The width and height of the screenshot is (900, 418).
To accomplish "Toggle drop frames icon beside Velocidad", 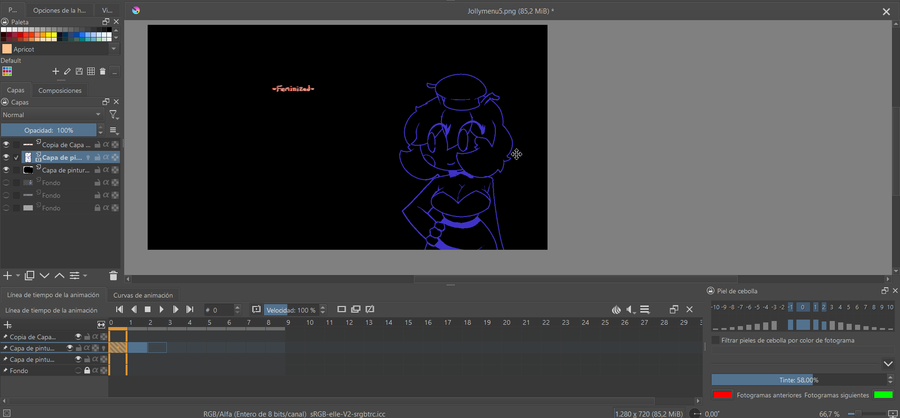I will (257, 309).
